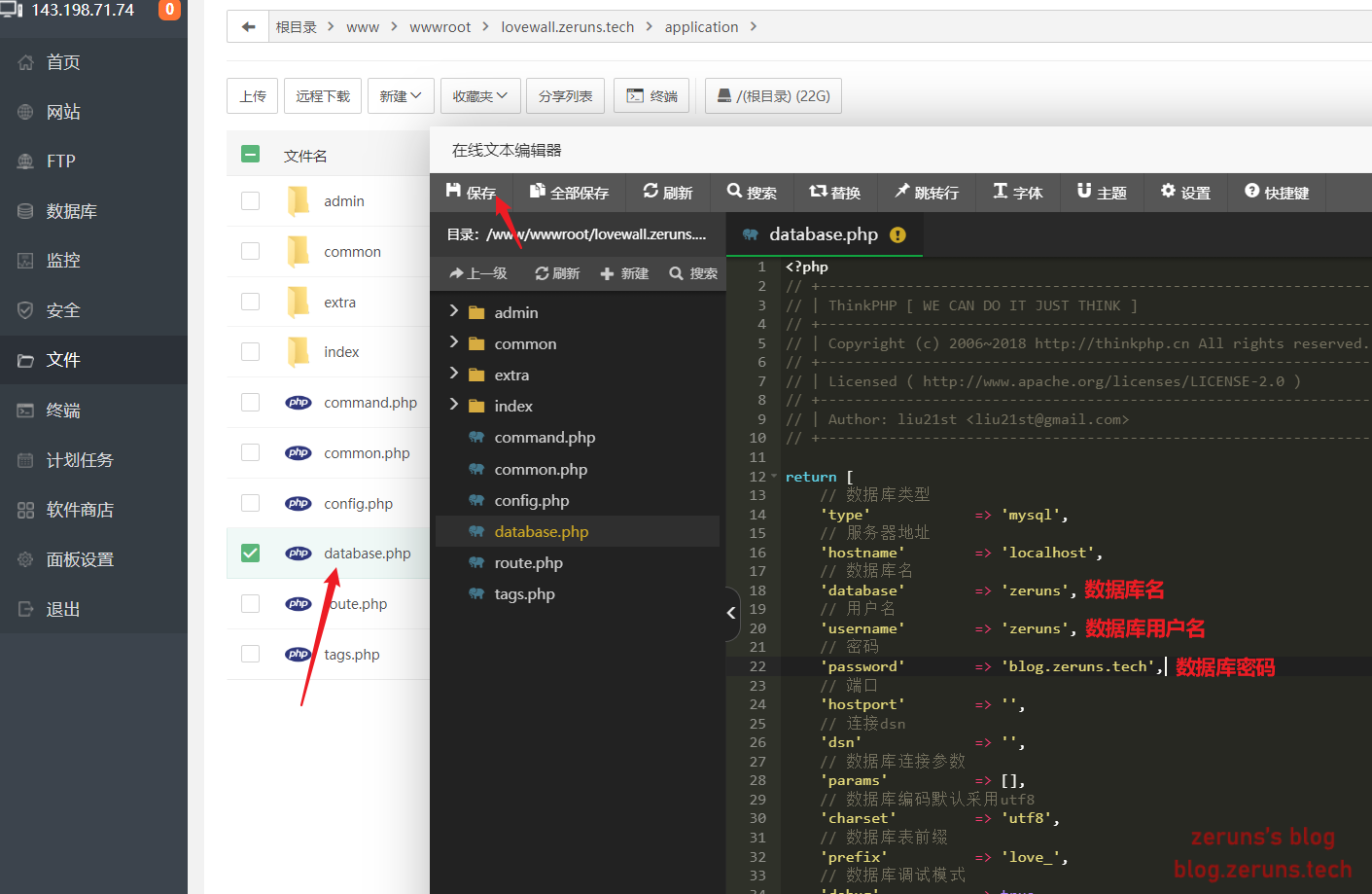Search files via 搜索 in tree panel
This screenshot has width=1372, height=894.
click(693, 273)
